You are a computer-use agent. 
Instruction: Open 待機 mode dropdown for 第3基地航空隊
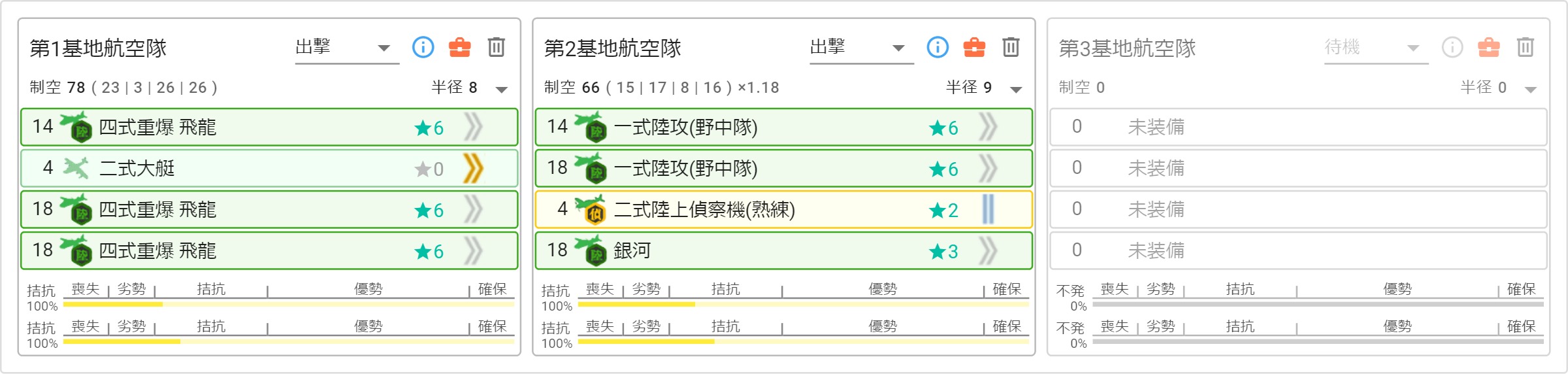(1376, 48)
